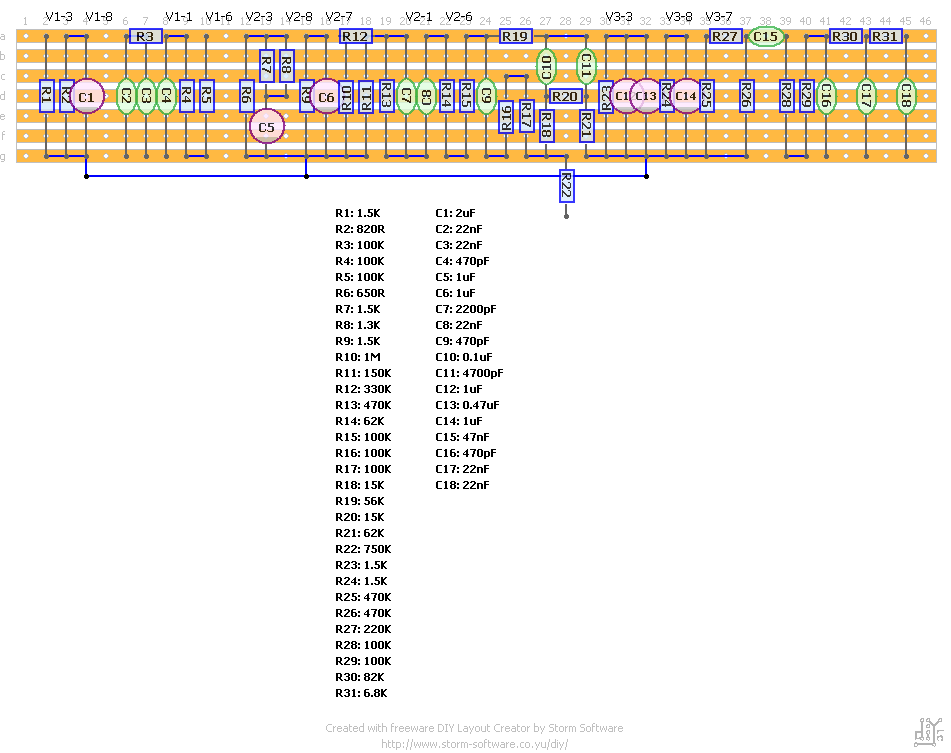Screen dimensions: 951x753
Task: Click the V2-7 pin label
Action: click(x=338, y=17)
